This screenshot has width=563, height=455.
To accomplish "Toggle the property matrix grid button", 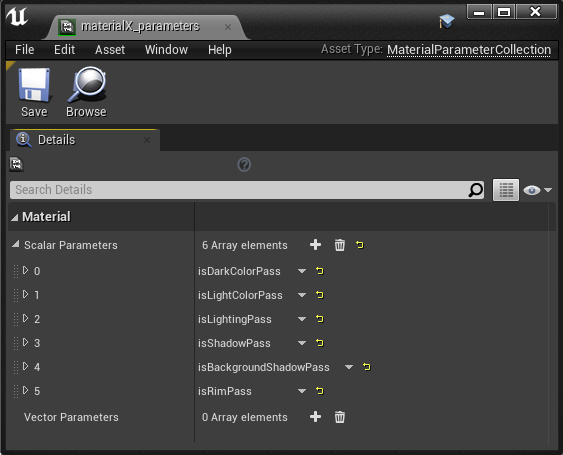I will coord(506,190).
